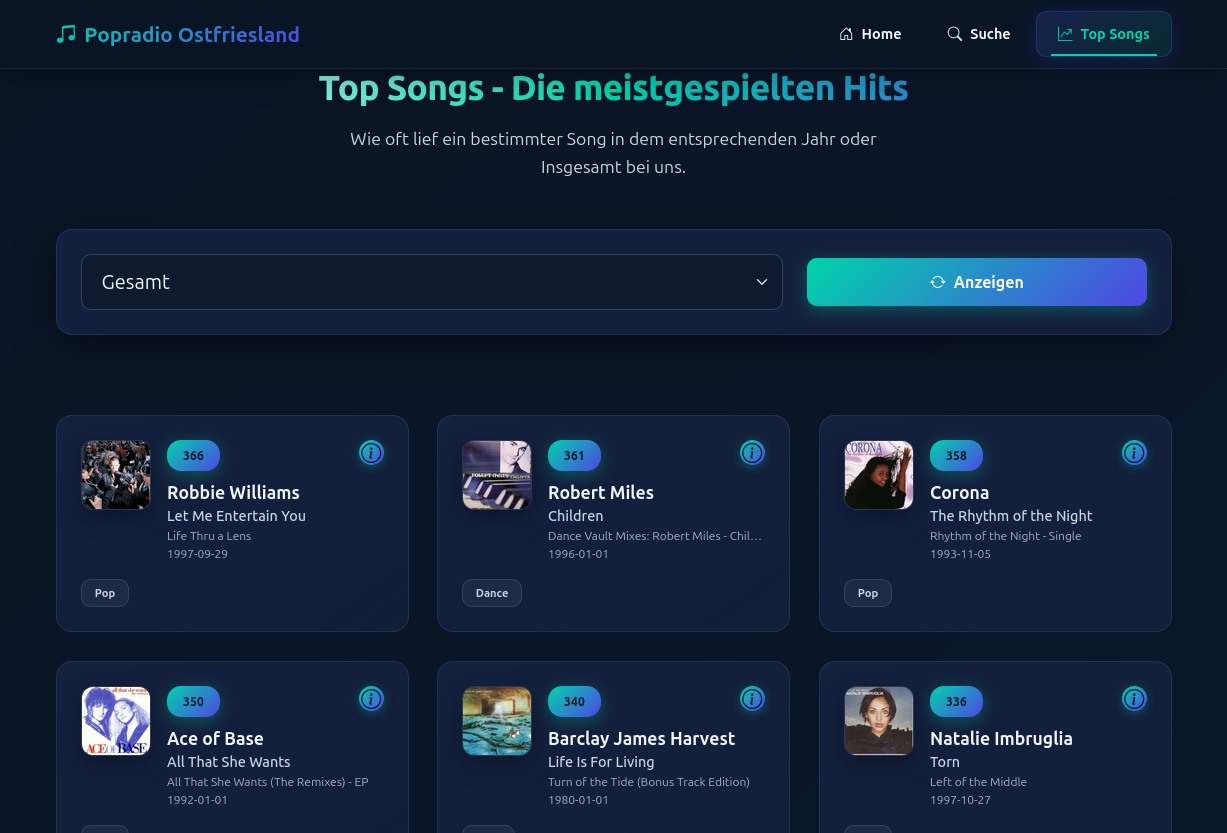Click the refresh icon inside Anzeigen button

click(x=937, y=282)
